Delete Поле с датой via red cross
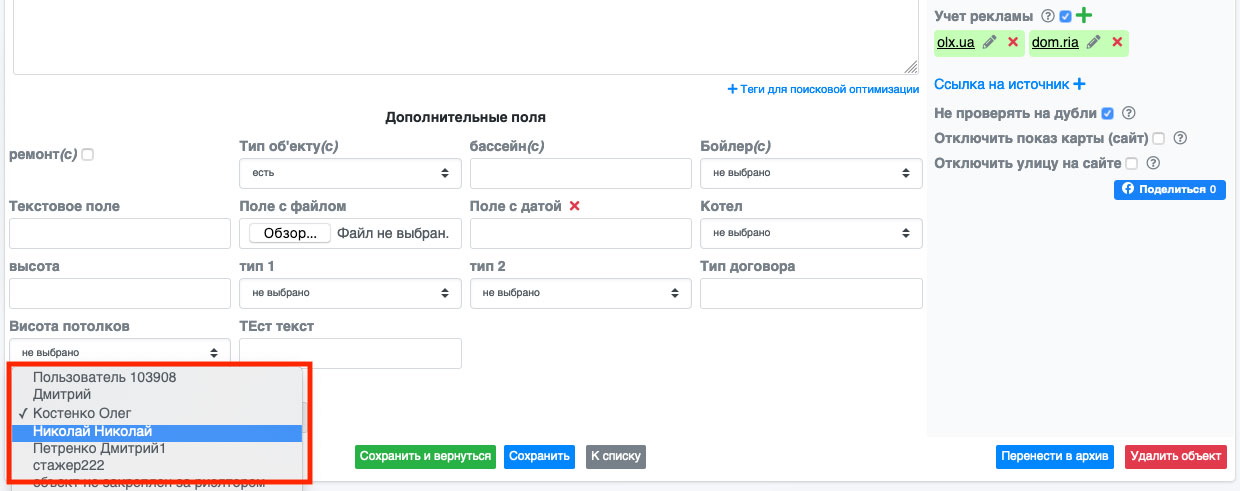The height and width of the screenshot is (491, 1240). (574, 206)
